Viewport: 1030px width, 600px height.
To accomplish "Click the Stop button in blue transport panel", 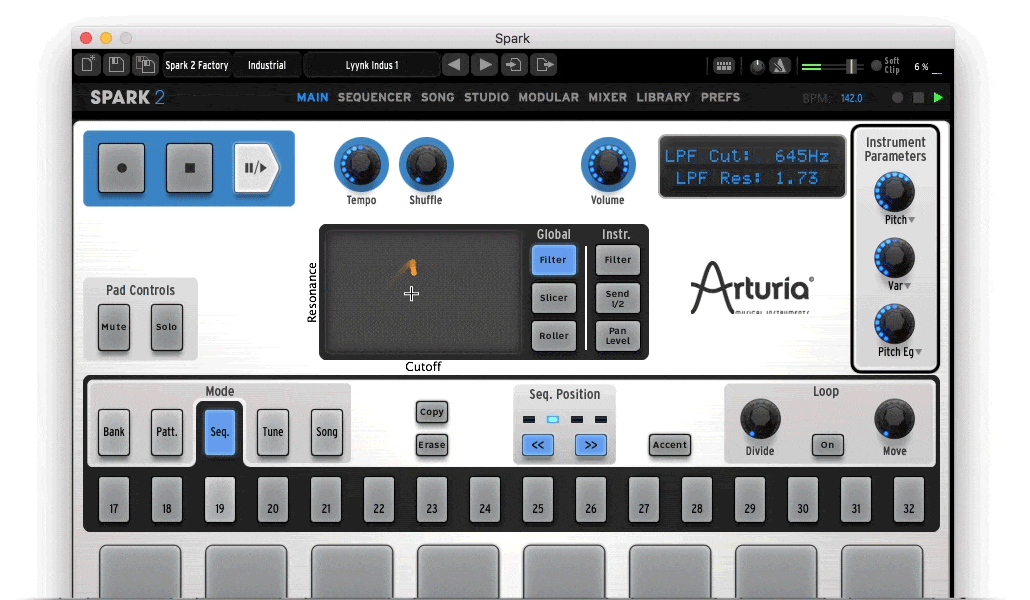I will pyautogui.click(x=189, y=168).
